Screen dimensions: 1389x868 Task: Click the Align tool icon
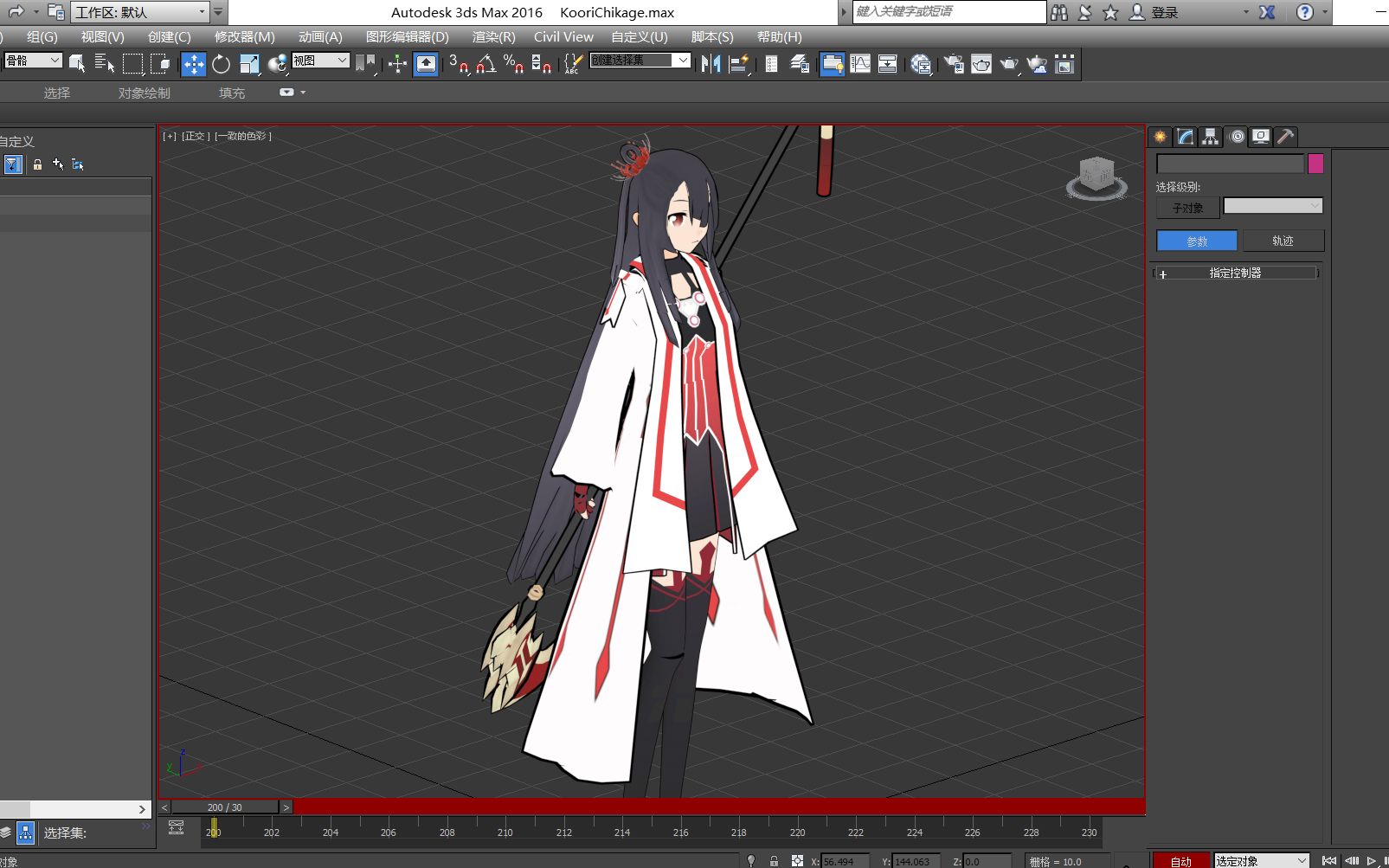(739, 63)
